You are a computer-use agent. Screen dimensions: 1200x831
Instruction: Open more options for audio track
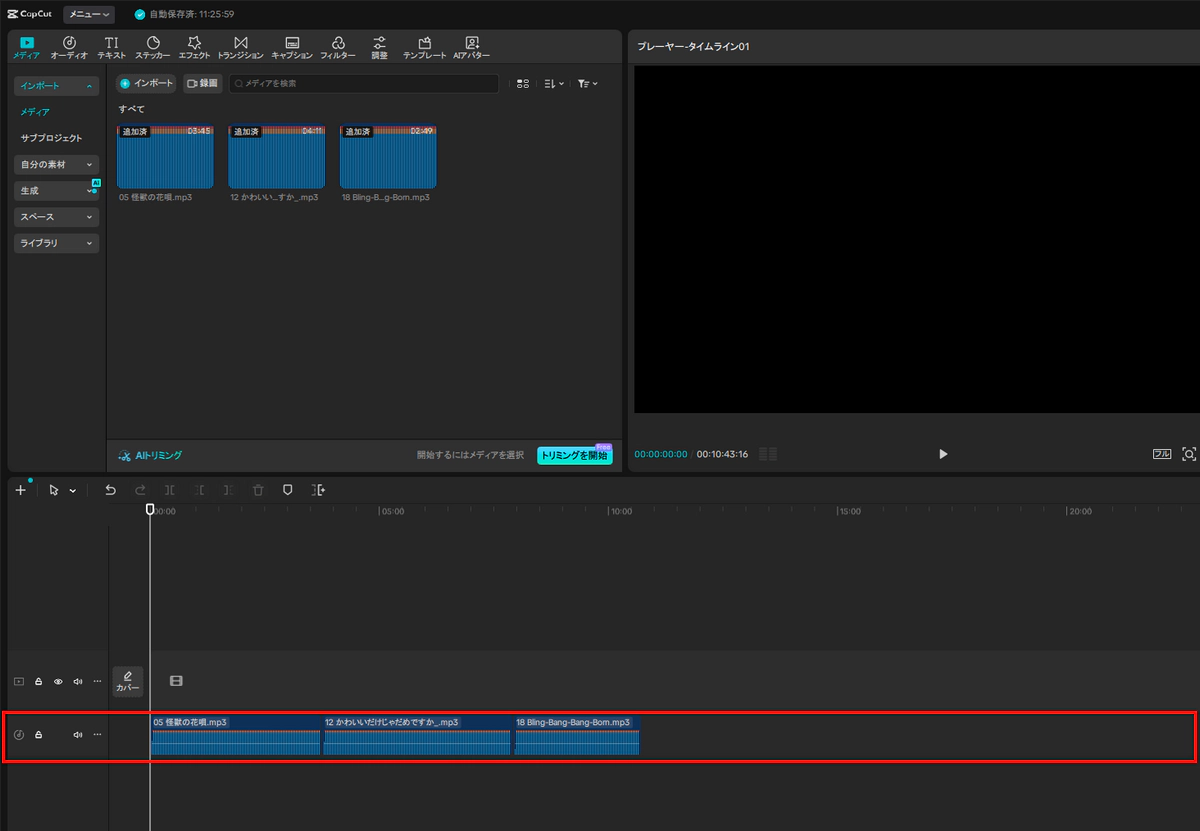(97, 735)
